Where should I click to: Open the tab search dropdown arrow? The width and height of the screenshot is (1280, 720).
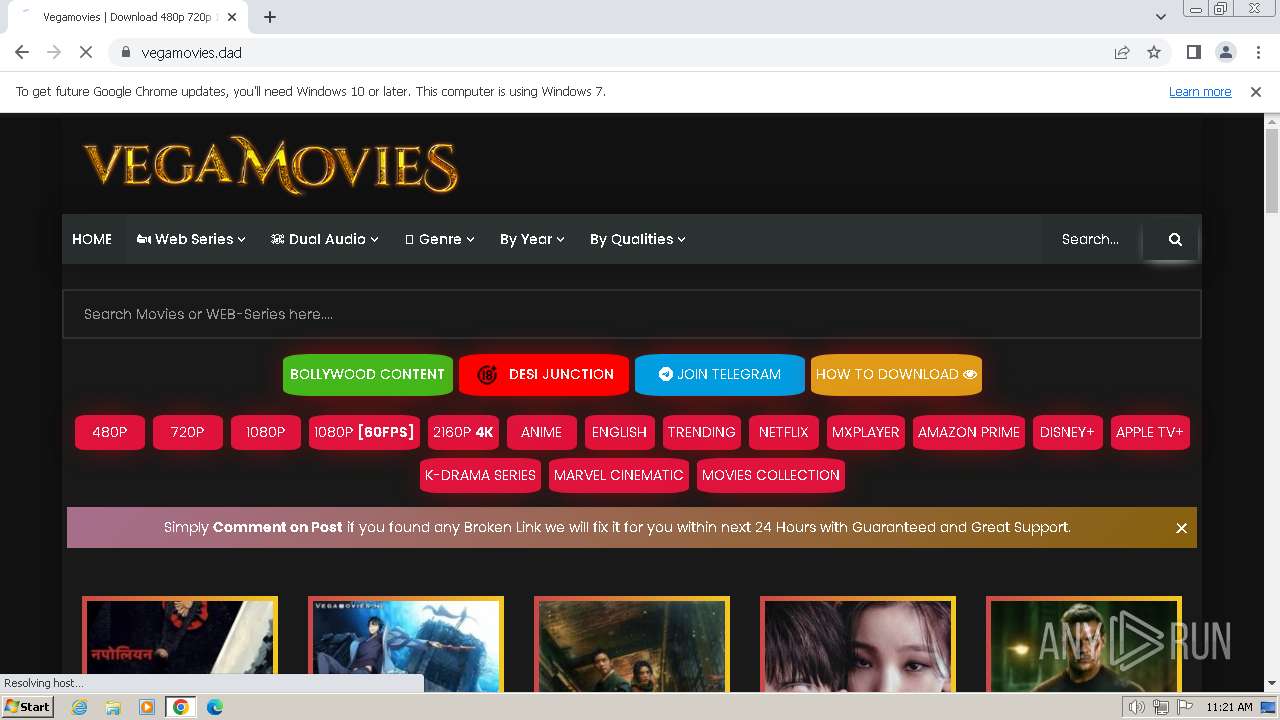coord(1161,17)
